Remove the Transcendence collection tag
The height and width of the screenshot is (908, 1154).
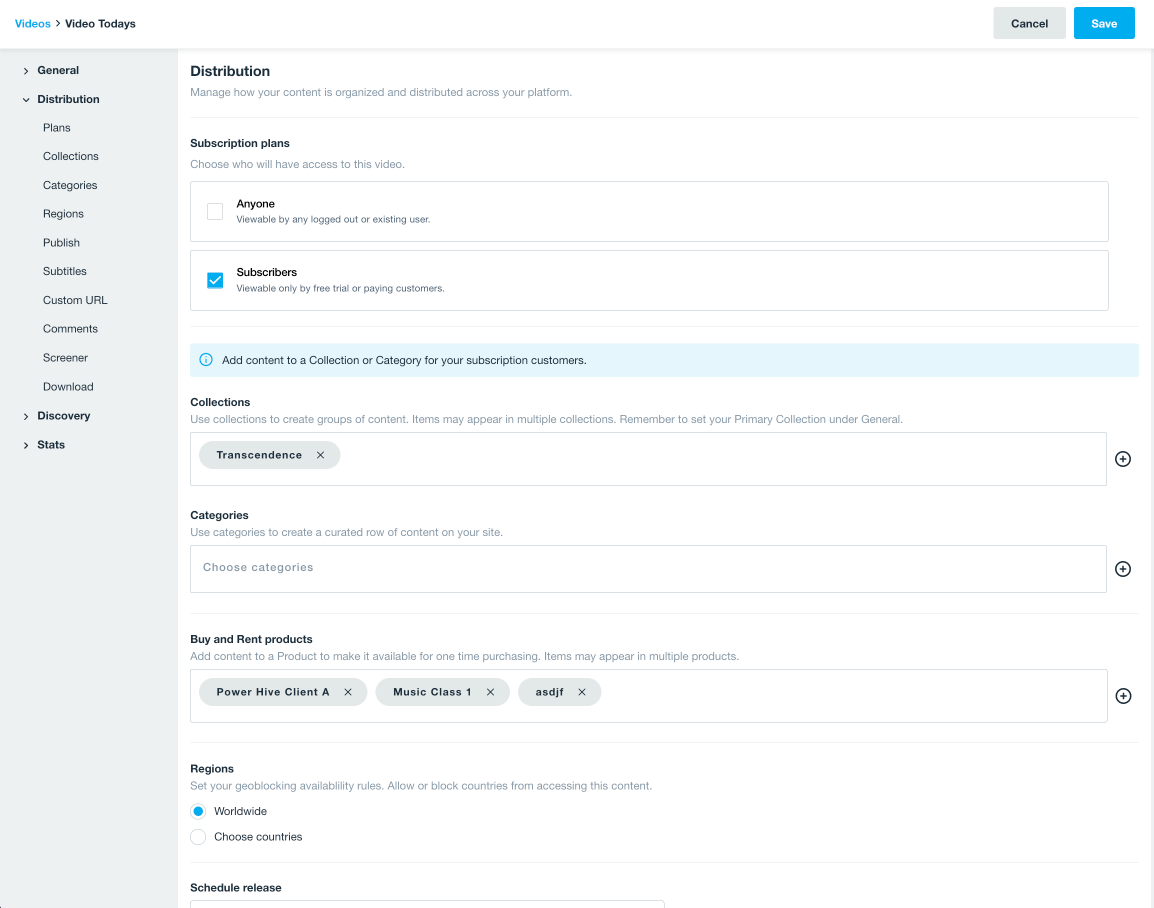320,455
